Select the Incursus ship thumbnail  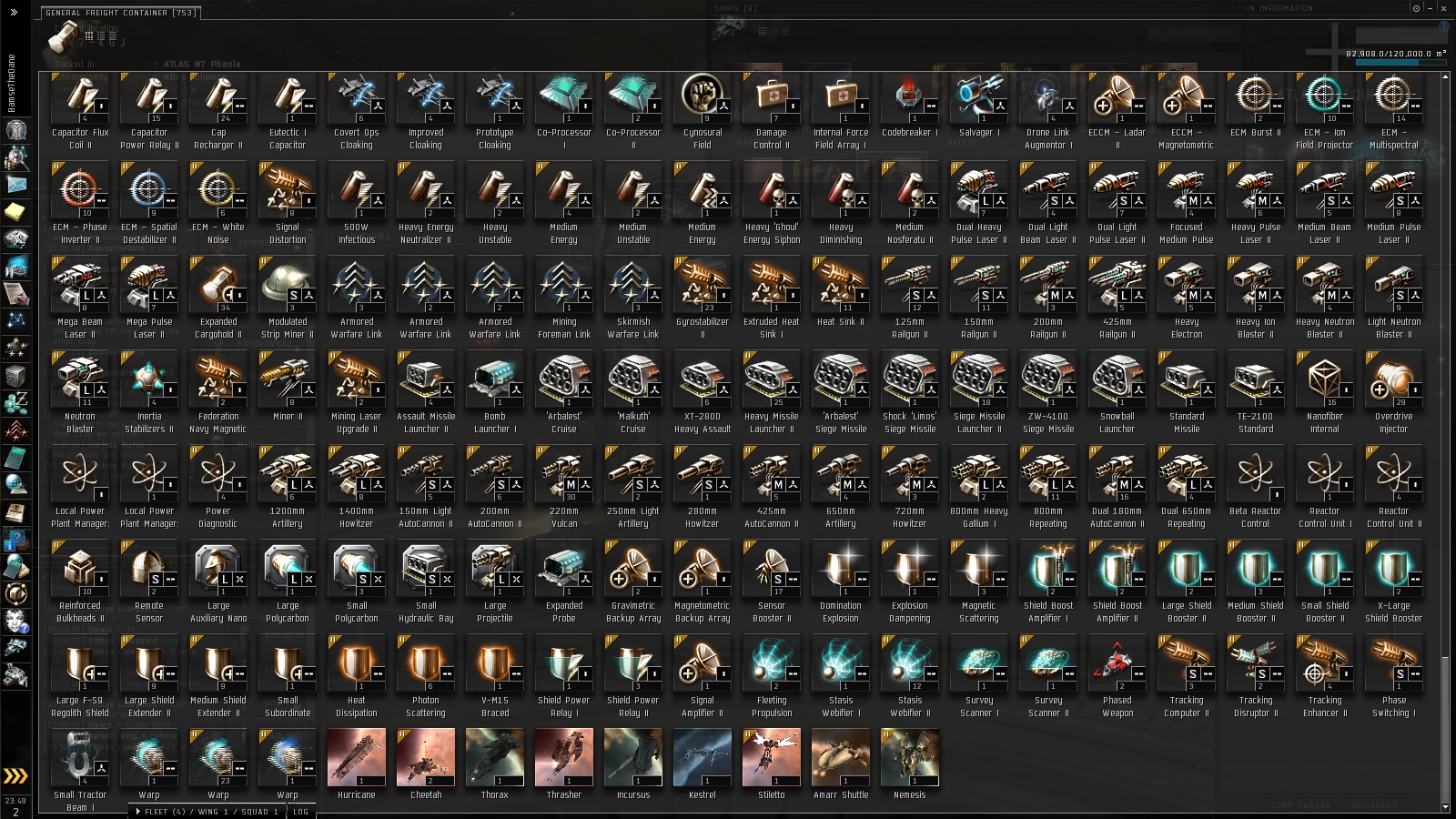633,757
